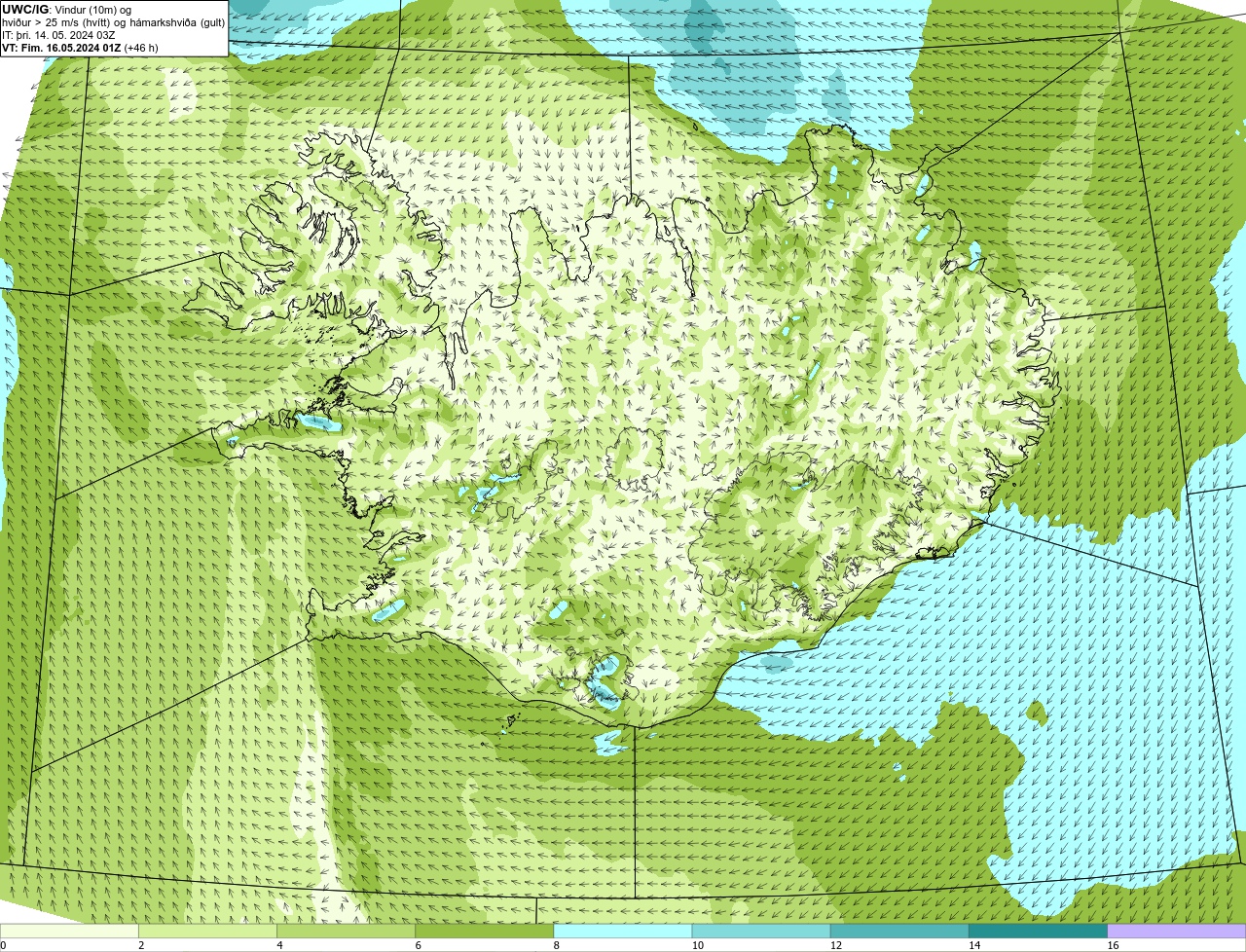The height and width of the screenshot is (952, 1246).
Task: Click the 4–6 m/s green legend swatch
Action: pyautogui.click(x=347, y=931)
